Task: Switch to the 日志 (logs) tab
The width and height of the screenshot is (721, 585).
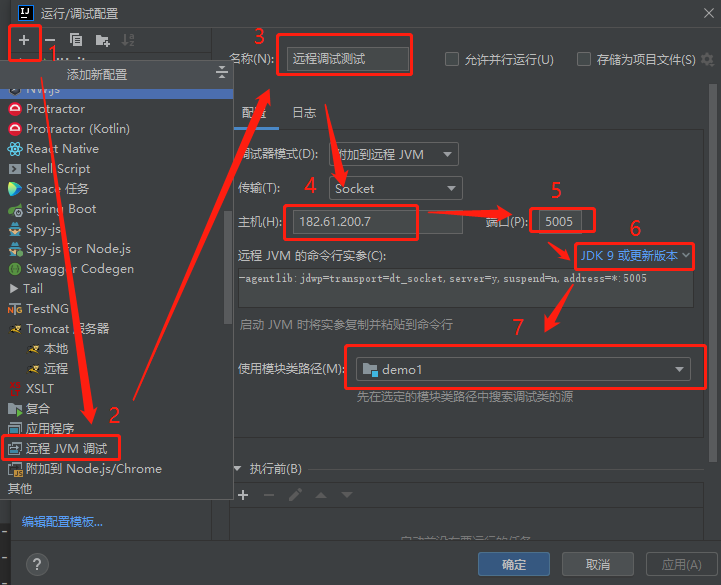Action: pos(304,113)
